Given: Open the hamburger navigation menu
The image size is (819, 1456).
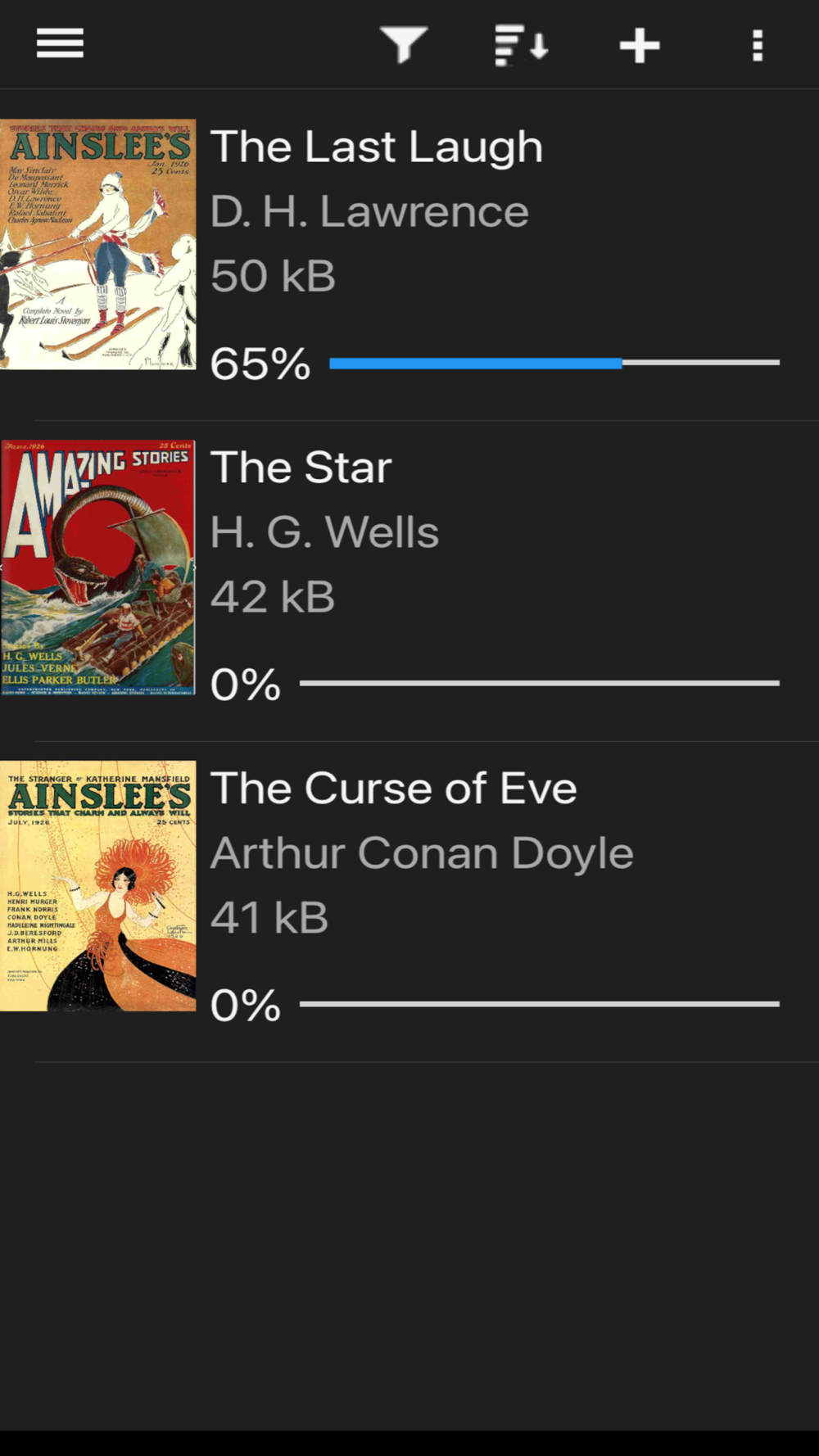Looking at the screenshot, I should pyautogui.click(x=60, y=43).
